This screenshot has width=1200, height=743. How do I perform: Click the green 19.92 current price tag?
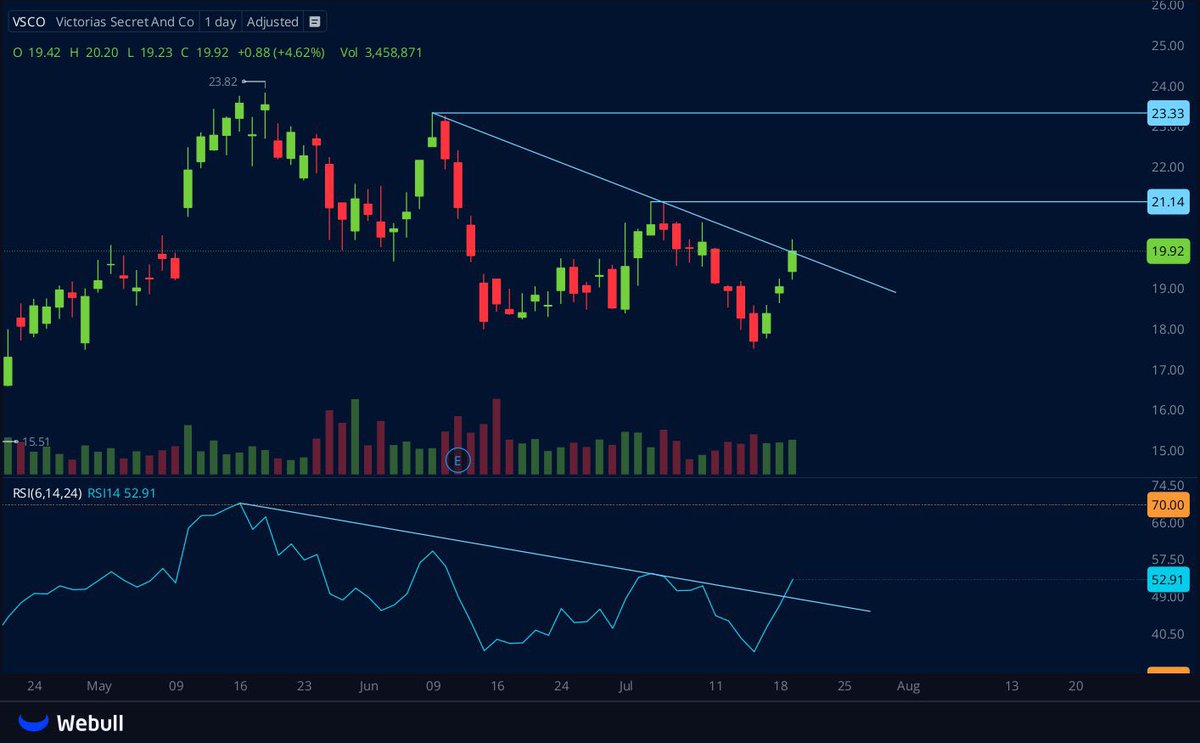tap(1167, 251)
